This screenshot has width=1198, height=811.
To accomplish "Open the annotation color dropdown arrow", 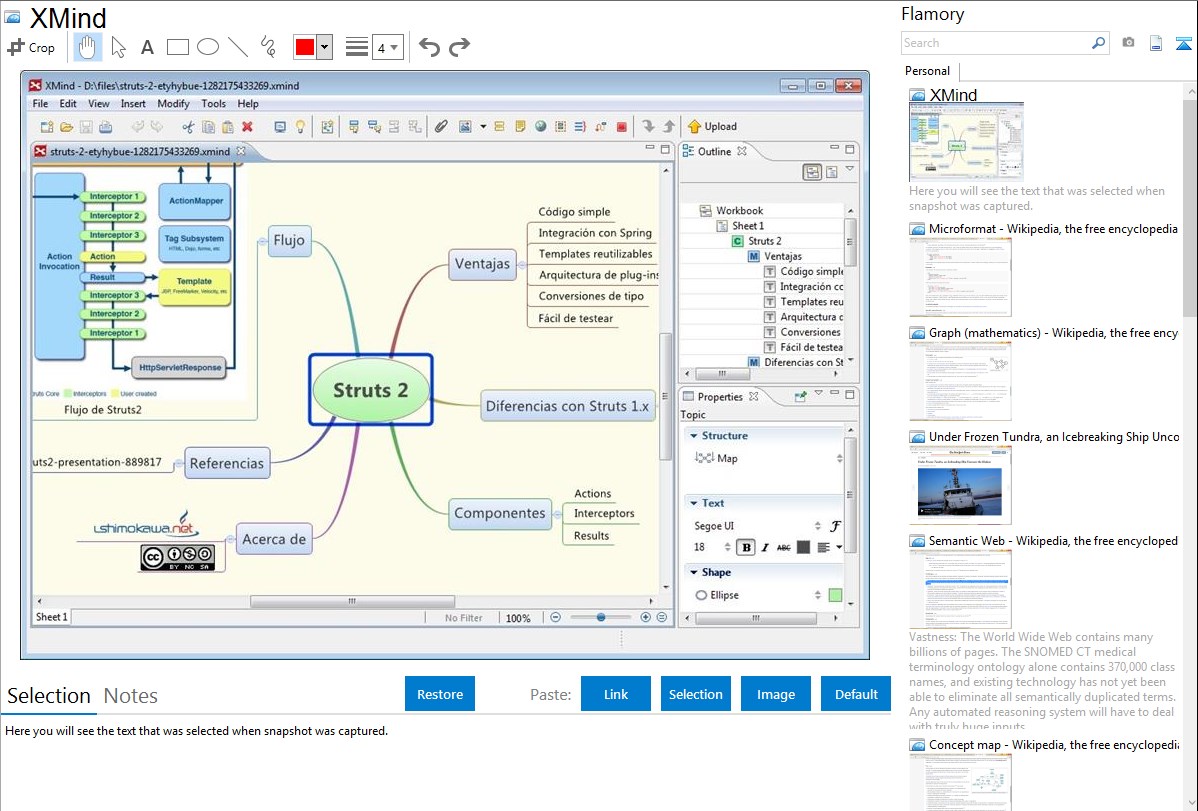I will (324, 47).
